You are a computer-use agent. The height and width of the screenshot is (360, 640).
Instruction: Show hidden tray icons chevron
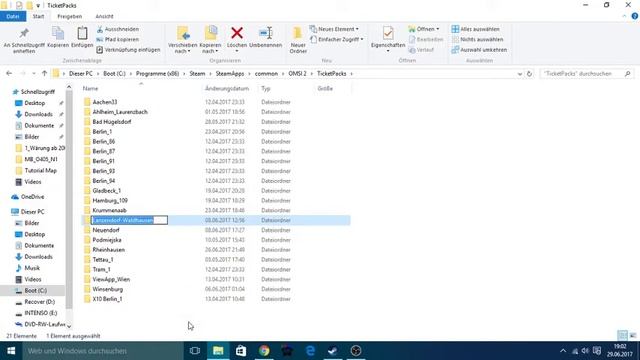tap(563, 351)
